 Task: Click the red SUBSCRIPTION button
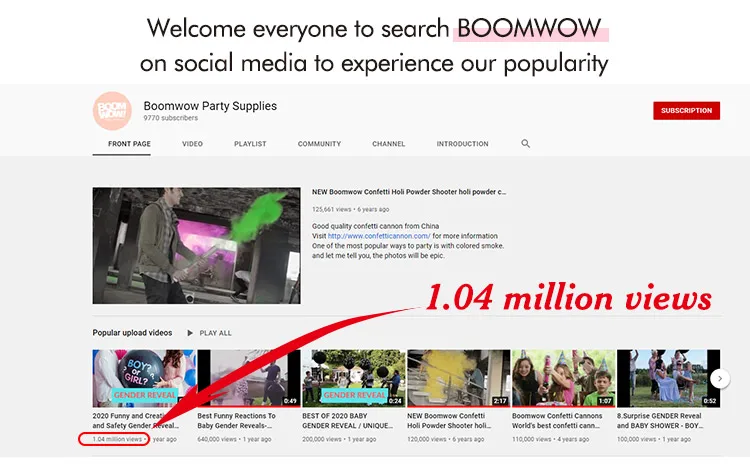tap(686, 110)
